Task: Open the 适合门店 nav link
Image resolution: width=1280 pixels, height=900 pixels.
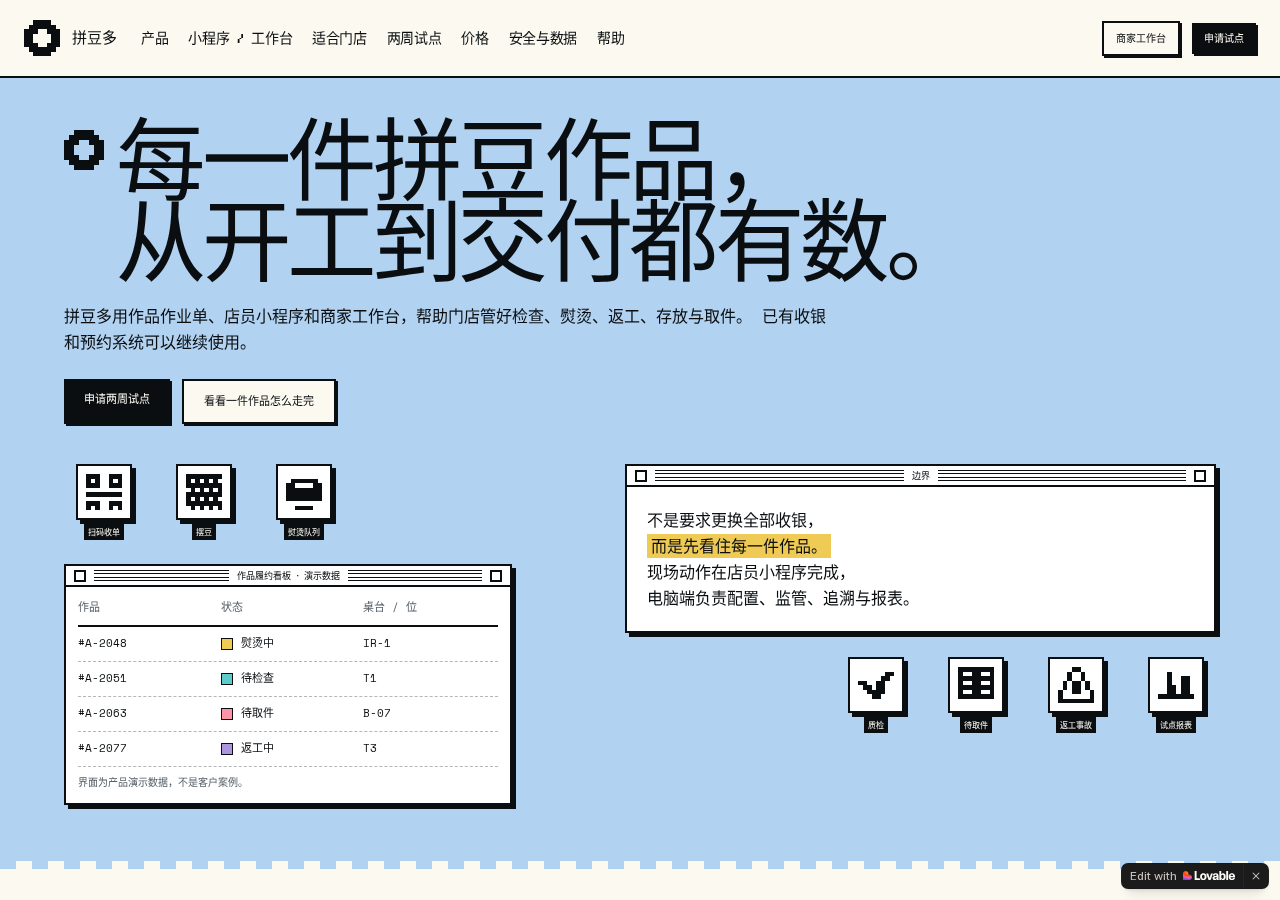Action: pyautogui.click(x=340, y=38)
